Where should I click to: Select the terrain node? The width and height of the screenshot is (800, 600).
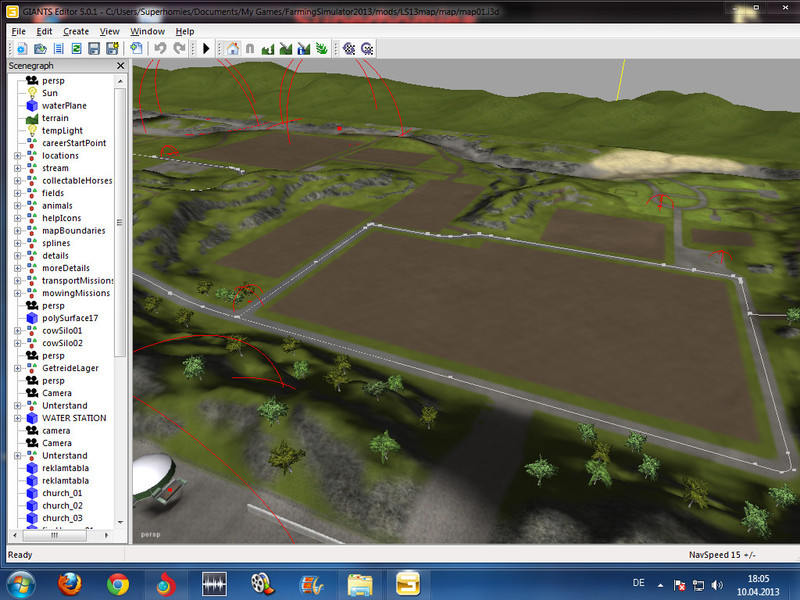pyautogui.click(x=55, y=118)
